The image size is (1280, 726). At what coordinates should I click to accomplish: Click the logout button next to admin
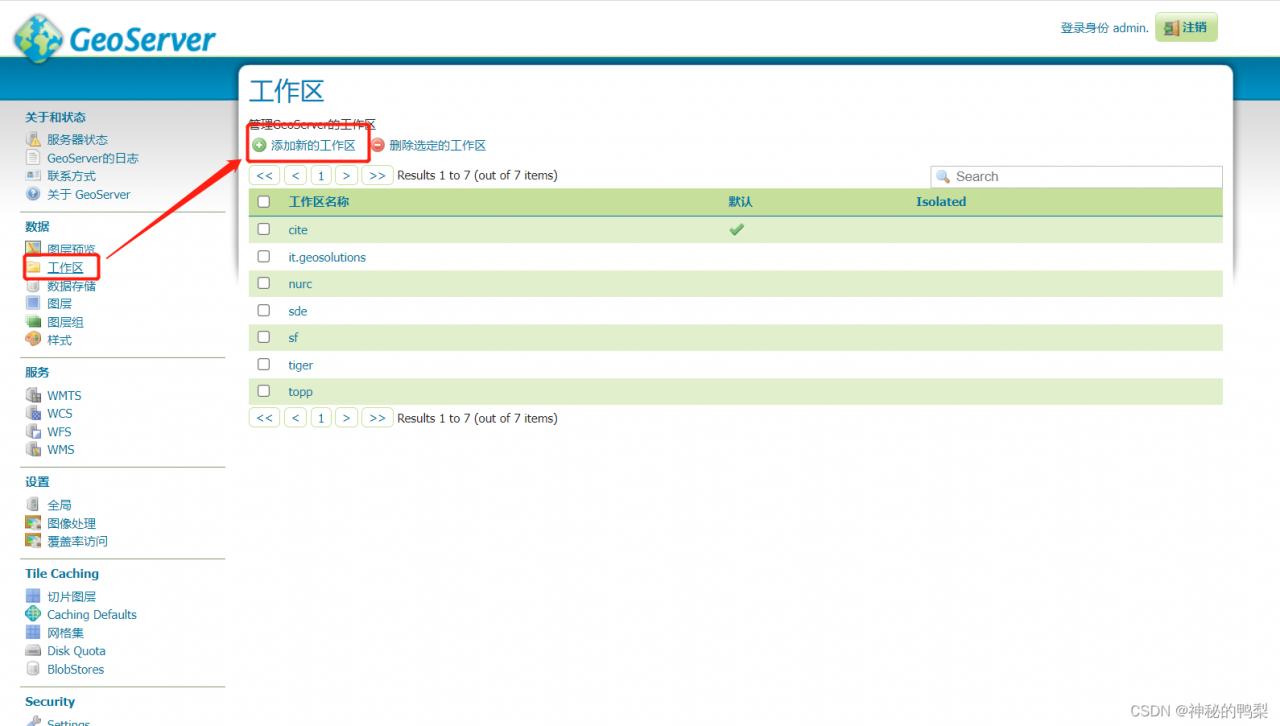tap(1186, 28)
